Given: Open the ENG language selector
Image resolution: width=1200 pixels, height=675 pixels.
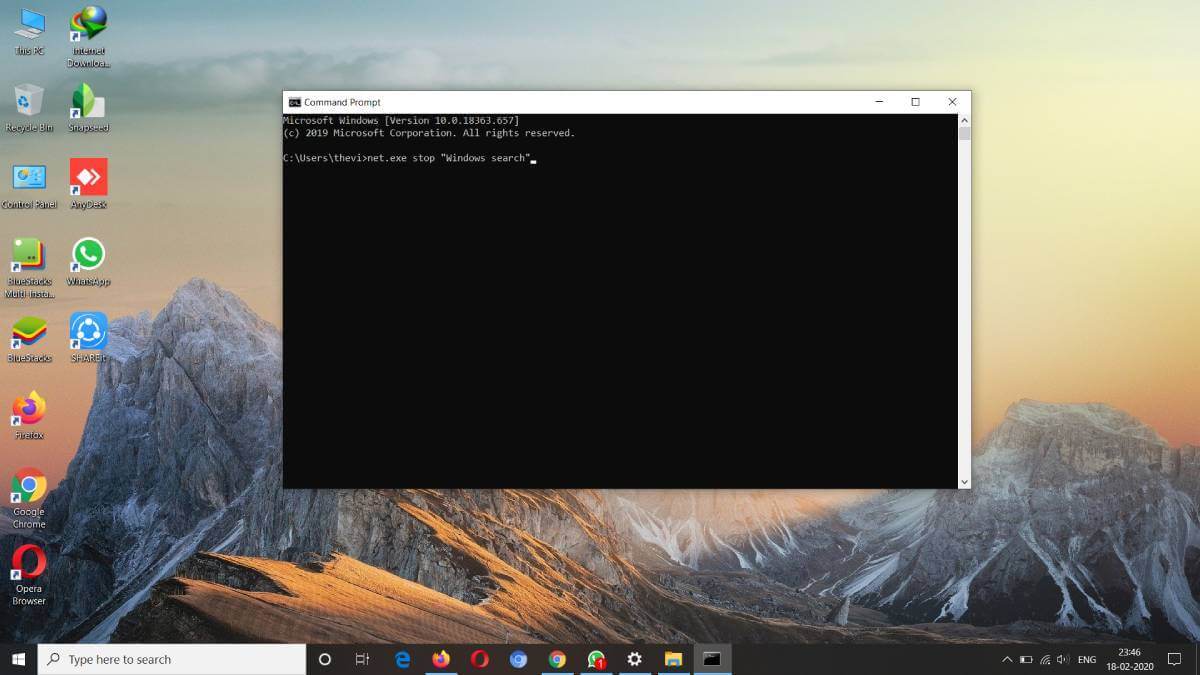Looking at the screenshot, I should click(x=1086, y=660).
